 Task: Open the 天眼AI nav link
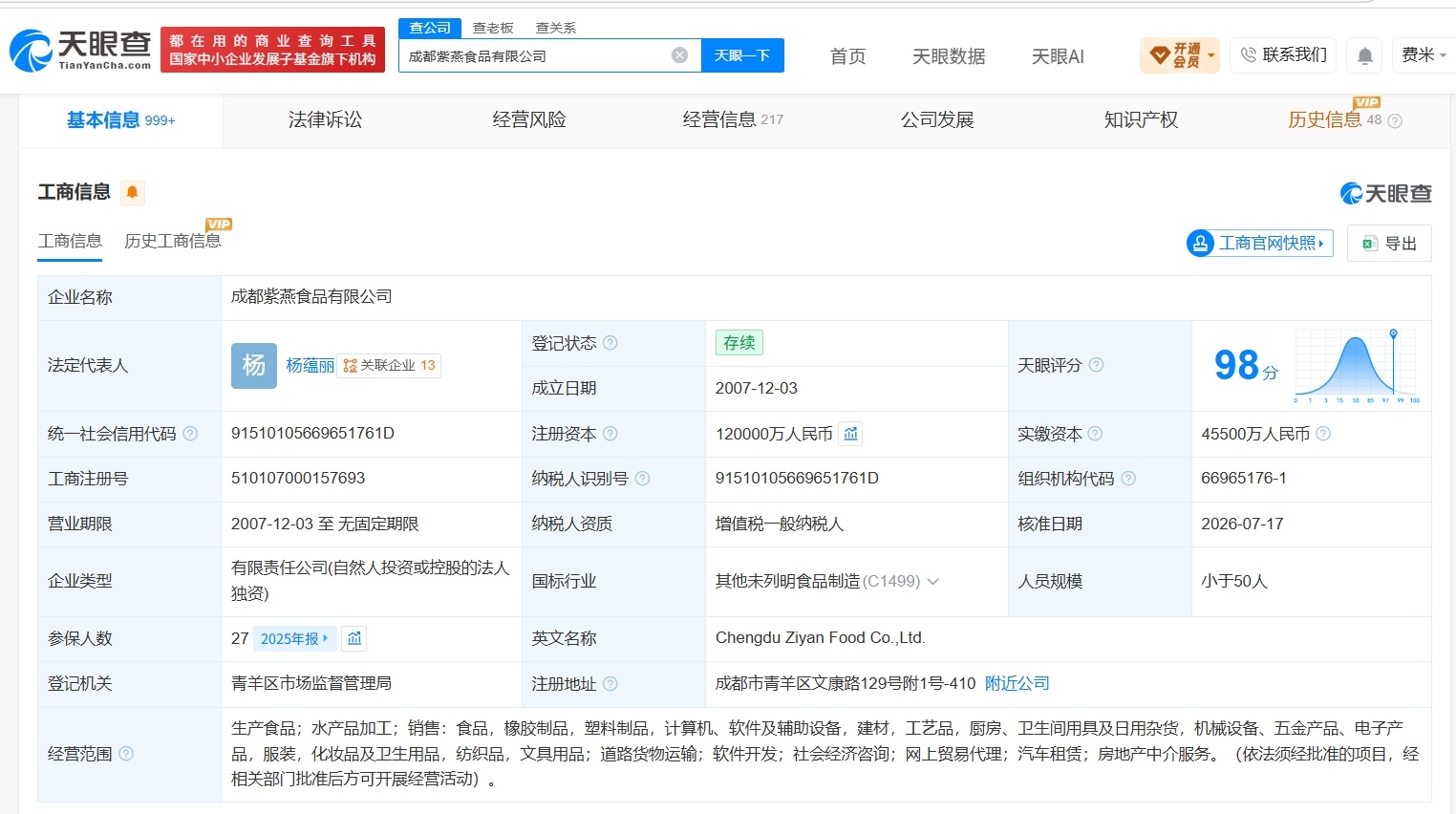[1058, 56]
